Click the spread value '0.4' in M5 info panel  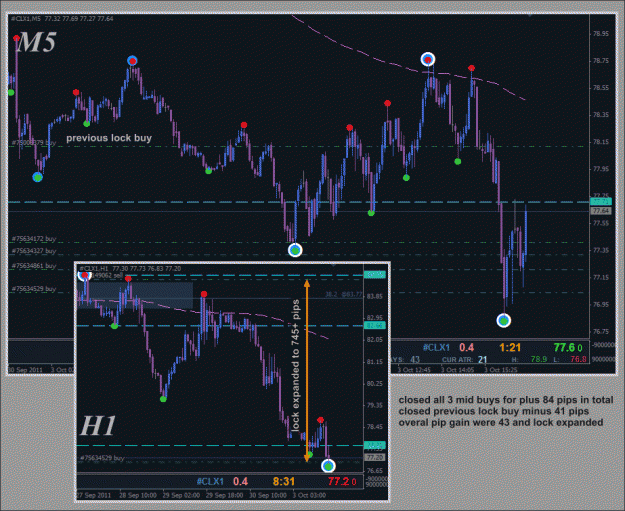point(466,348)
